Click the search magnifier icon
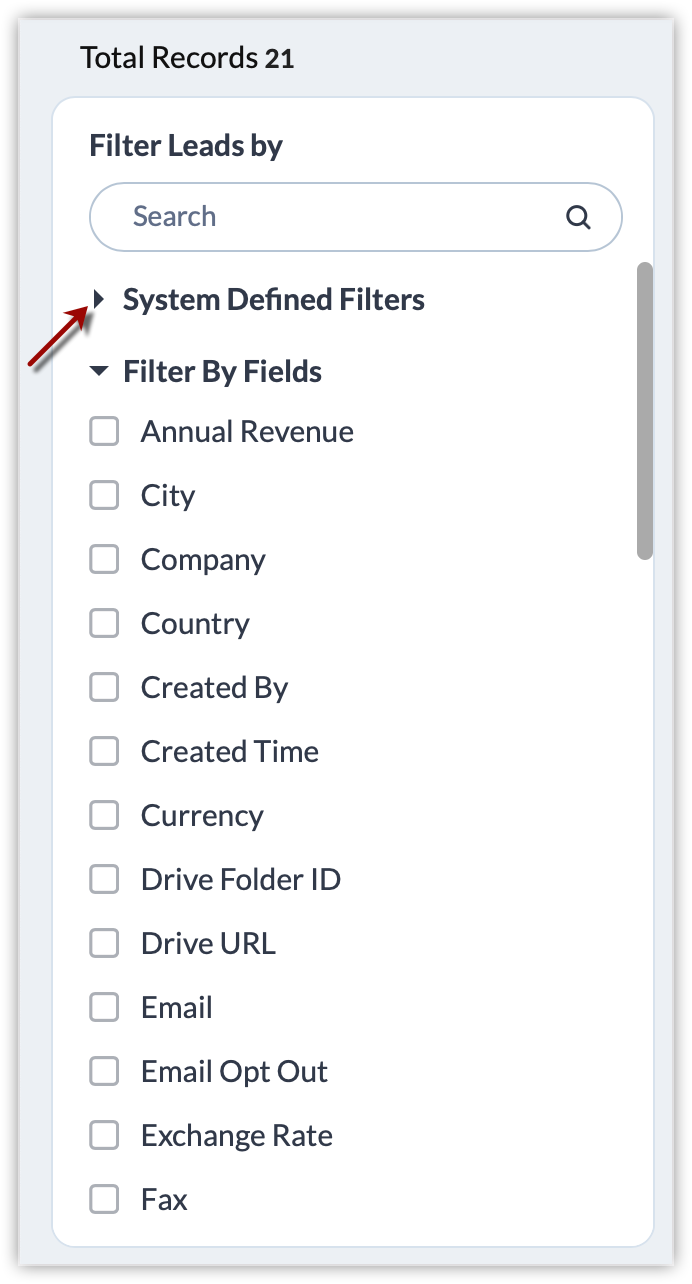The height and width of the screenshot is (1284, 692). (x=578, y=217)
